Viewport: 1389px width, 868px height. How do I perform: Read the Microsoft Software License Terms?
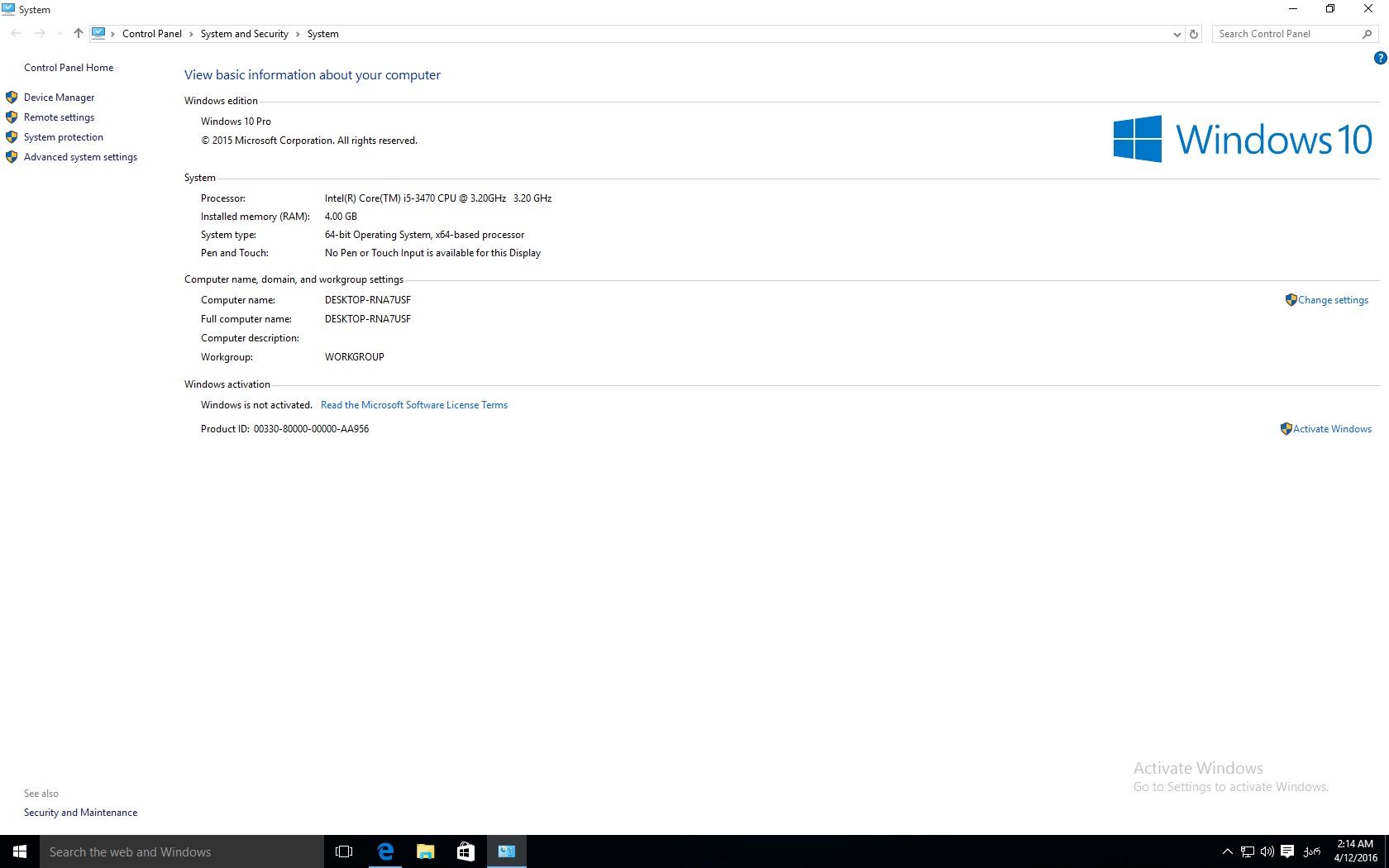click(414, 405)
